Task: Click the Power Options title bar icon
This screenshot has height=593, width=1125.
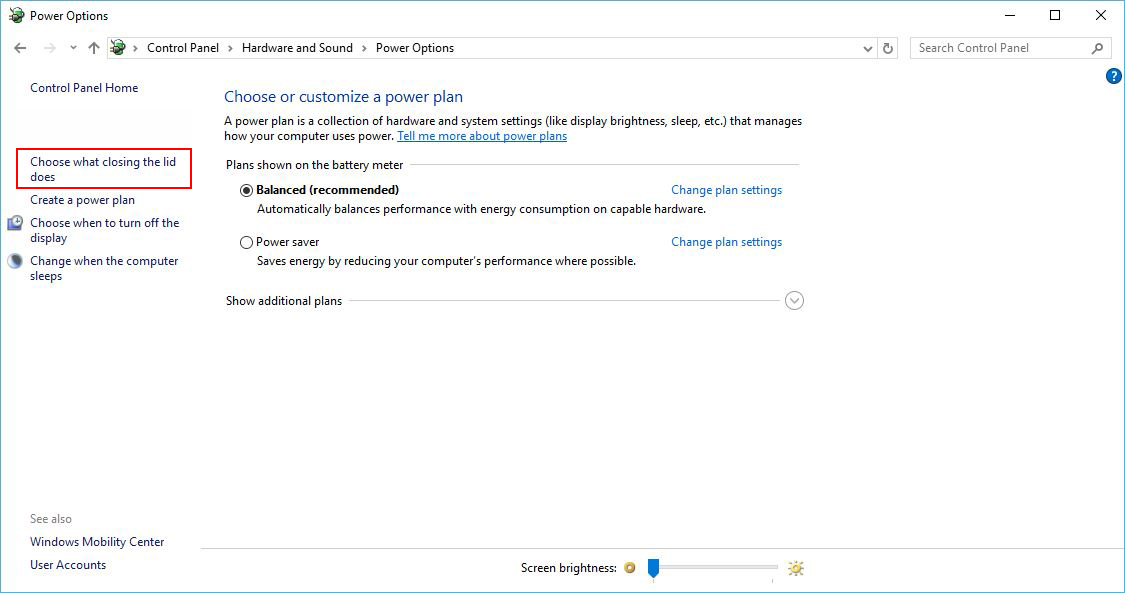Action: 16,16
